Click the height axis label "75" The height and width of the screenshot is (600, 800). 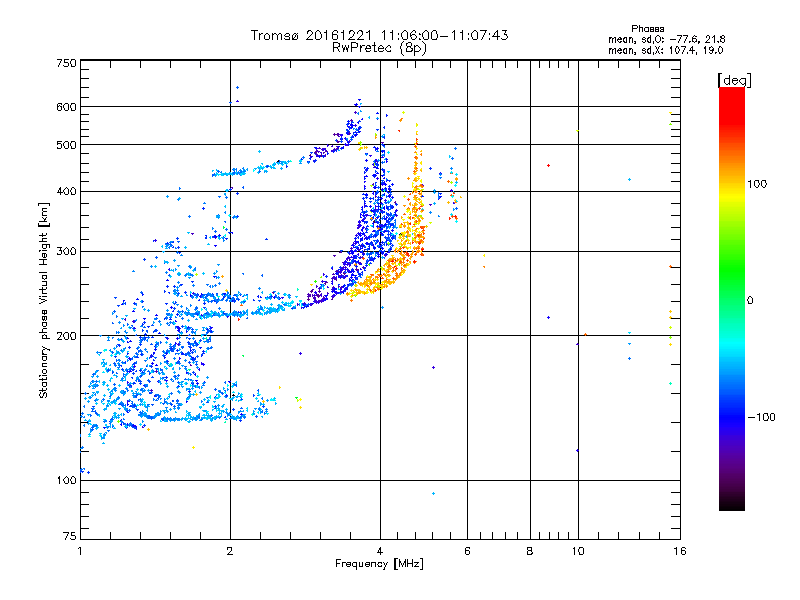click(69, 536)
